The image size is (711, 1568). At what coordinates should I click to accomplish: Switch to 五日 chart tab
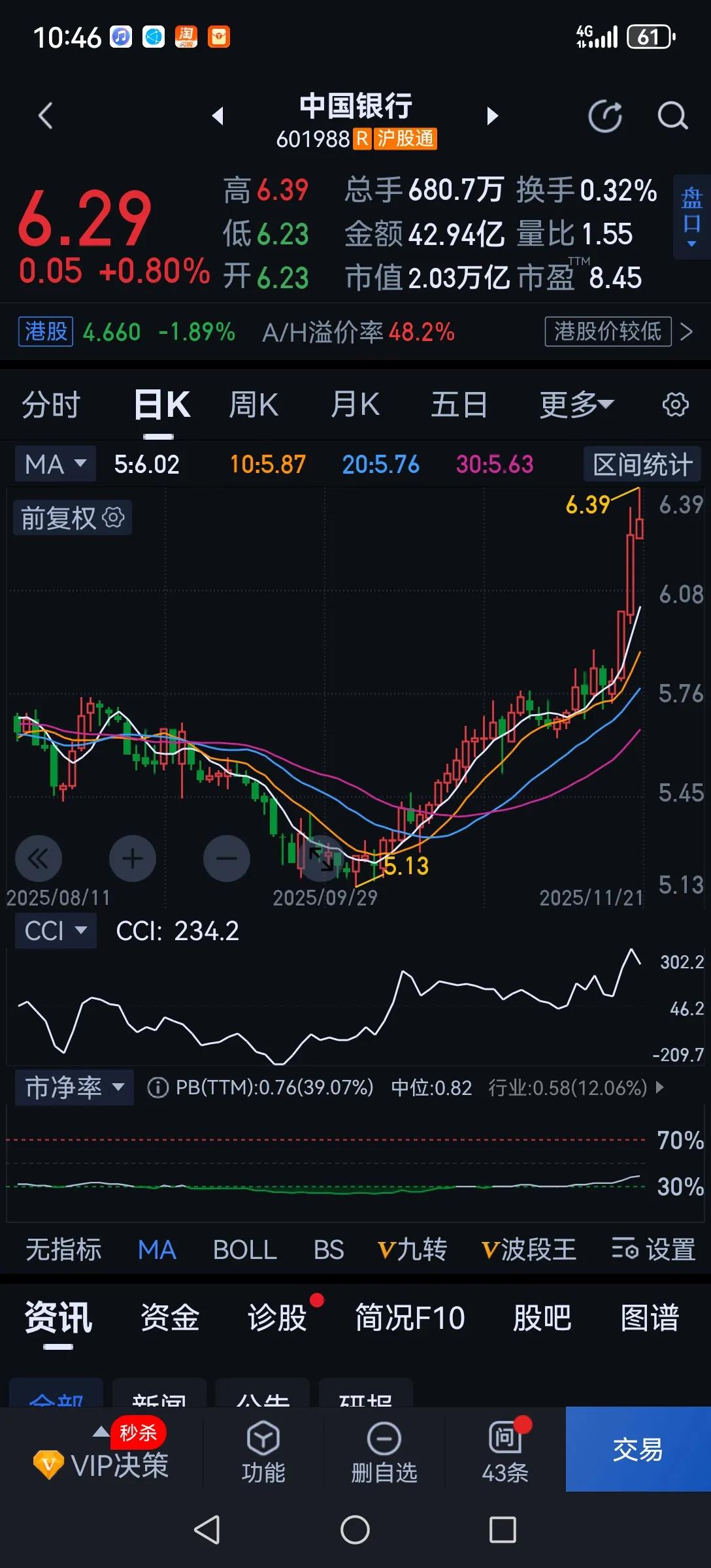459,404
